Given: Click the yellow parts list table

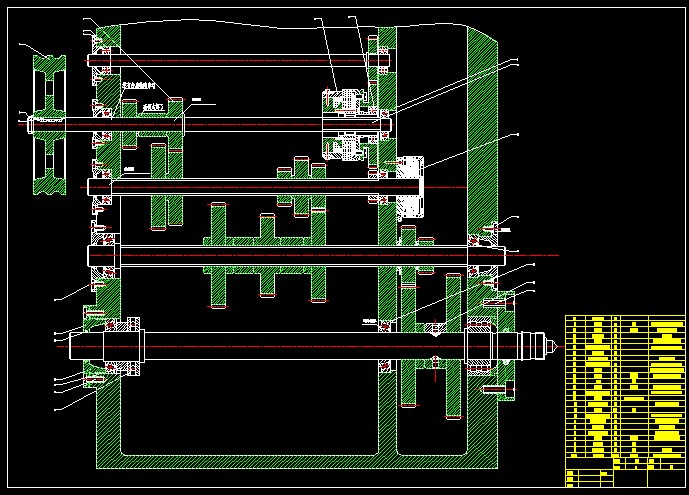Looking at the screenshot, I should (x=625, y=385).
